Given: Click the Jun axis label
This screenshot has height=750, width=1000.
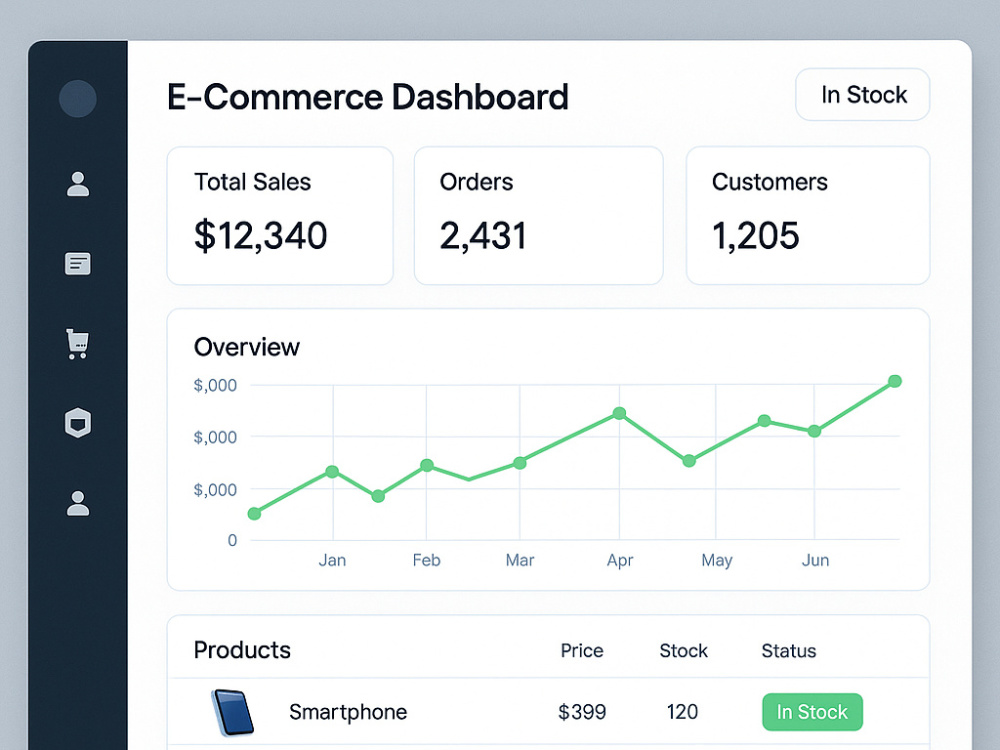Looking at the screenshot, I should pos(815,560).
